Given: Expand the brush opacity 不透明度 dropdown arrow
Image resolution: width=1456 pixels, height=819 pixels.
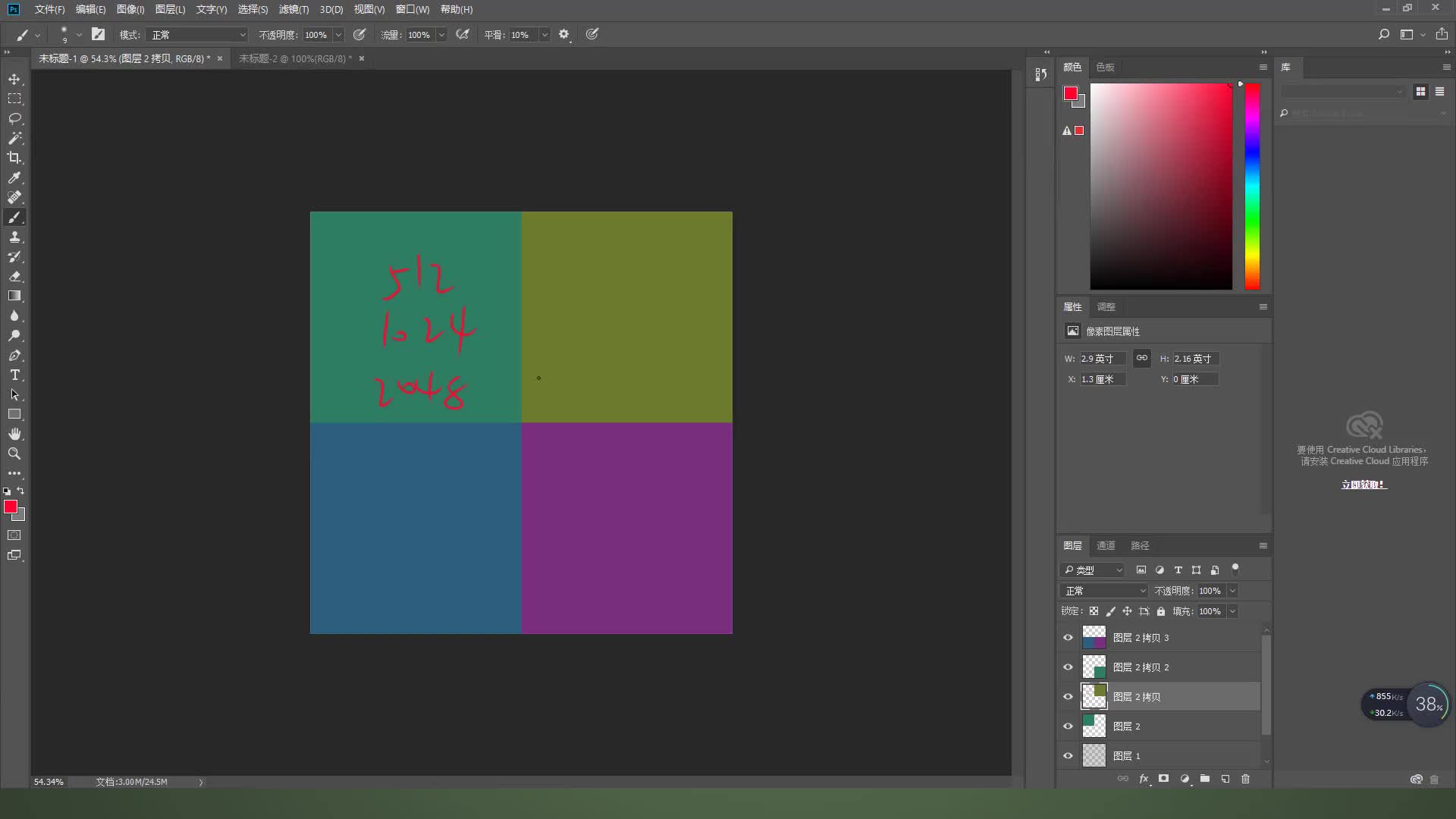Looking at the screenshot, I should coord(338,35).
